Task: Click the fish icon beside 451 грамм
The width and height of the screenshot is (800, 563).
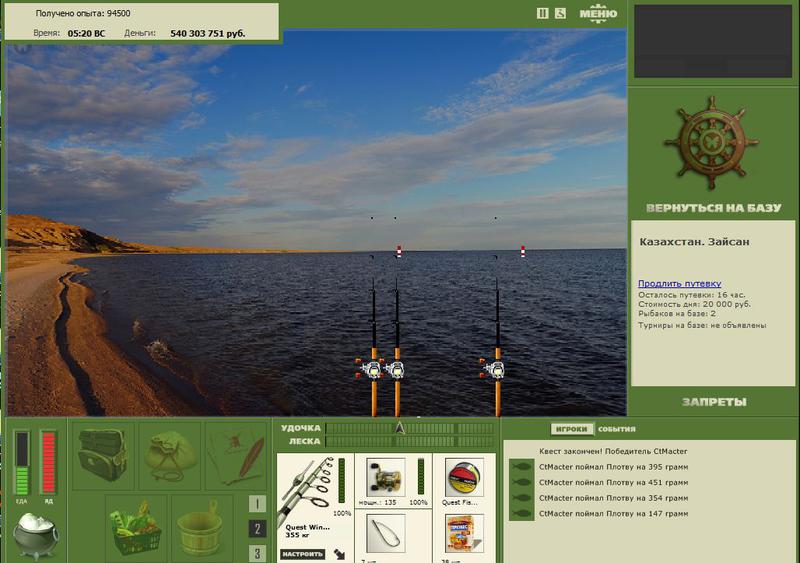Action: [521, 482]
